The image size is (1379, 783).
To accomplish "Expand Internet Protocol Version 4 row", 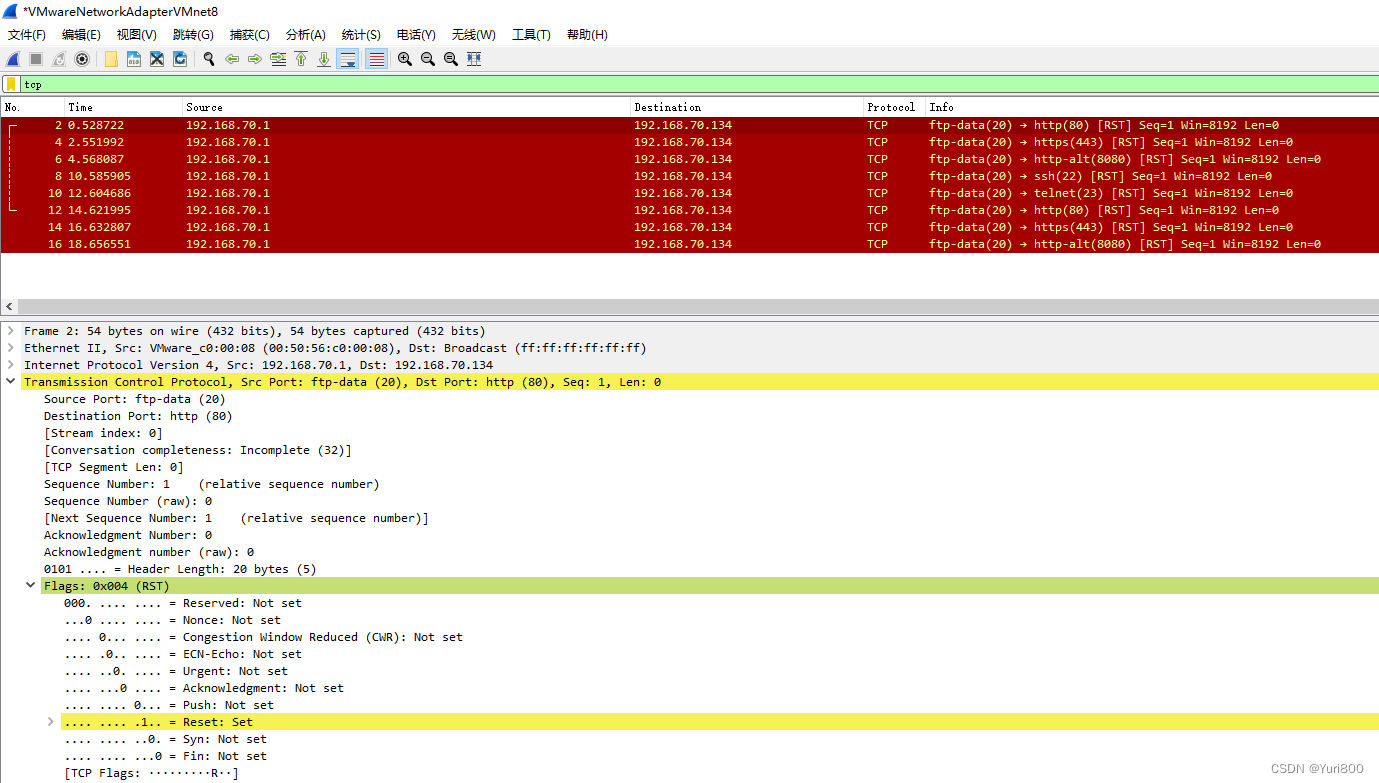I will coord(11,365).
